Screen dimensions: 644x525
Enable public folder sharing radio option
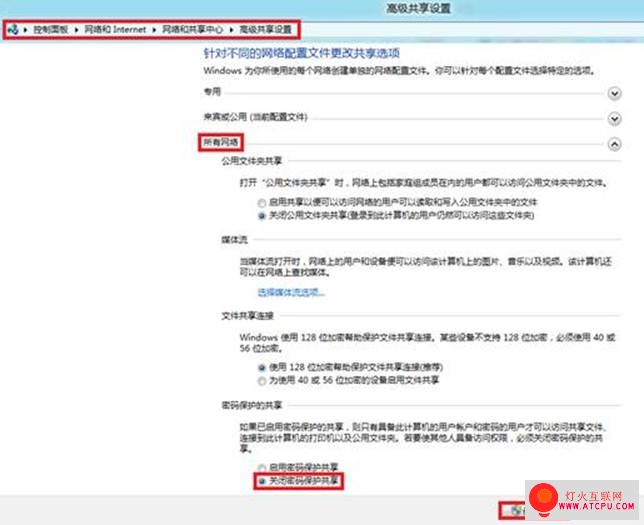click(x=262, y=203)
